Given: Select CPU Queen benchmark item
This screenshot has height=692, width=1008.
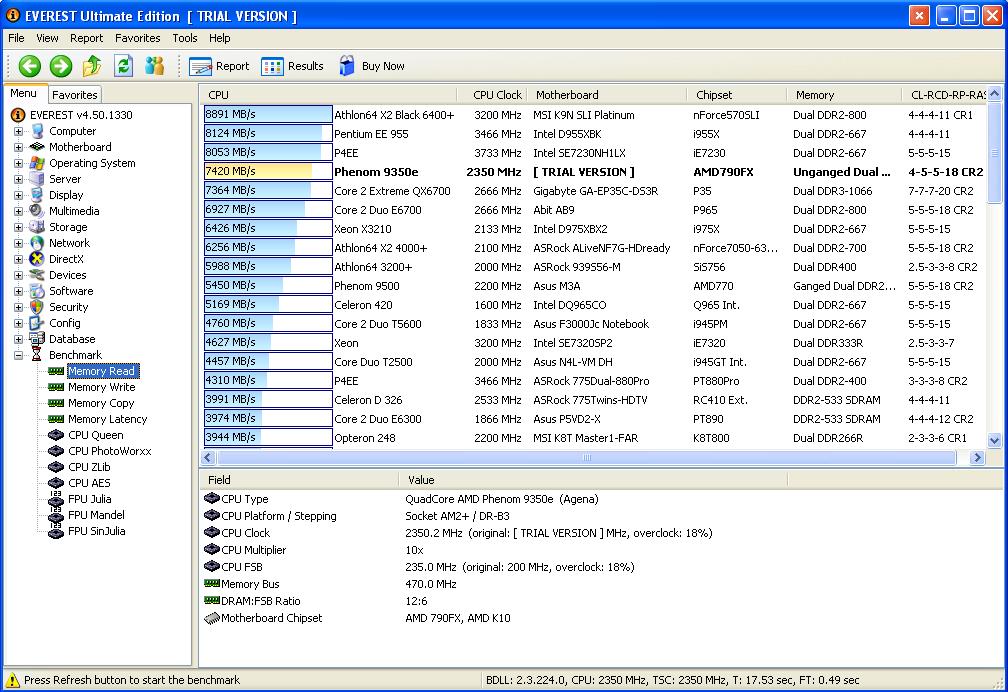Looking at the screenshot, I should coord(96,435).
